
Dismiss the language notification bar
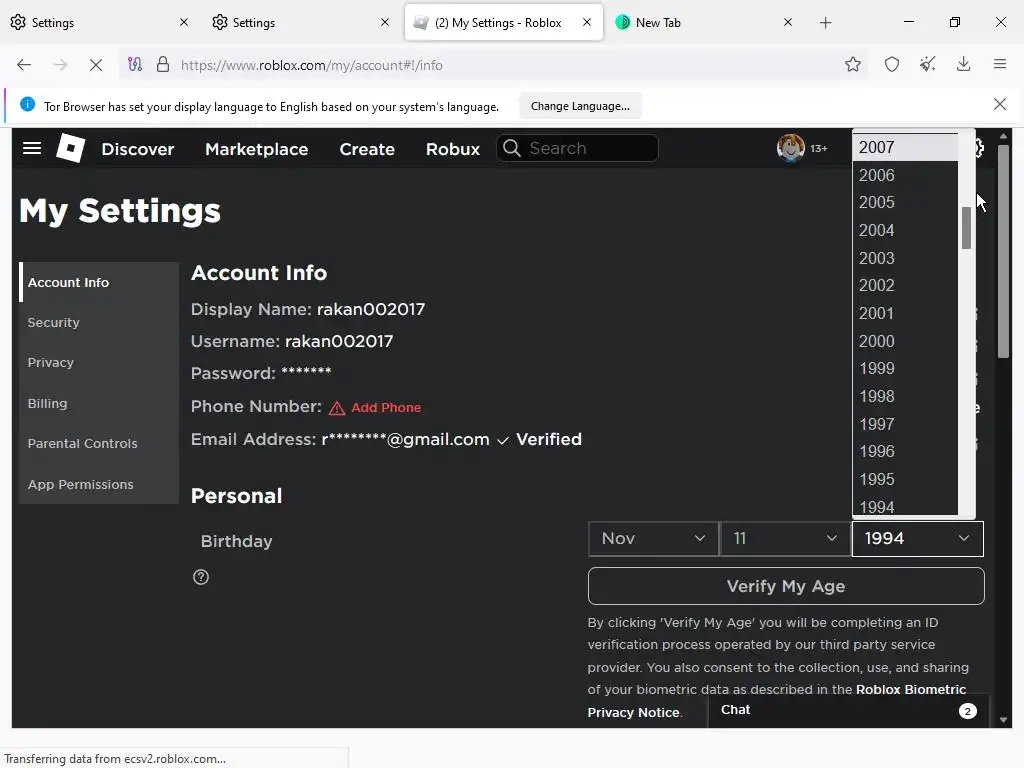point(1000,104)
